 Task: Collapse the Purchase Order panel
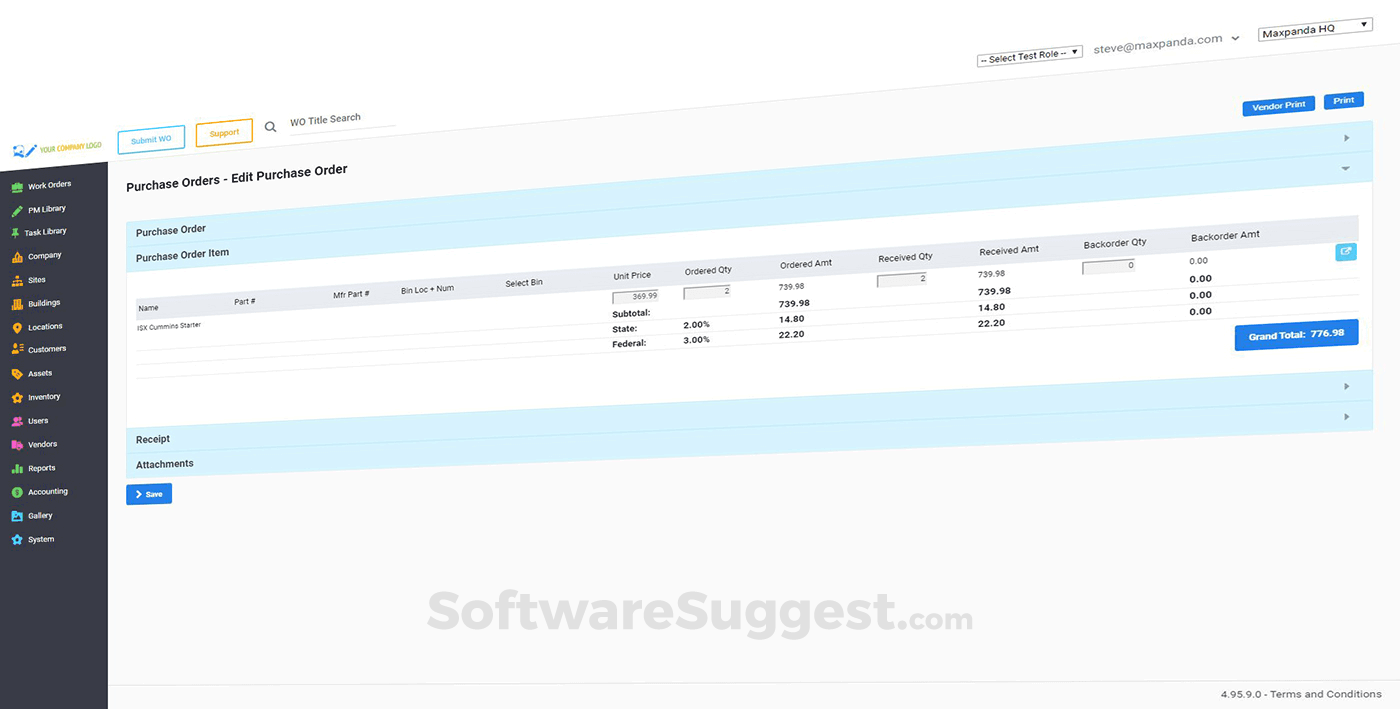pos(1346,167)
